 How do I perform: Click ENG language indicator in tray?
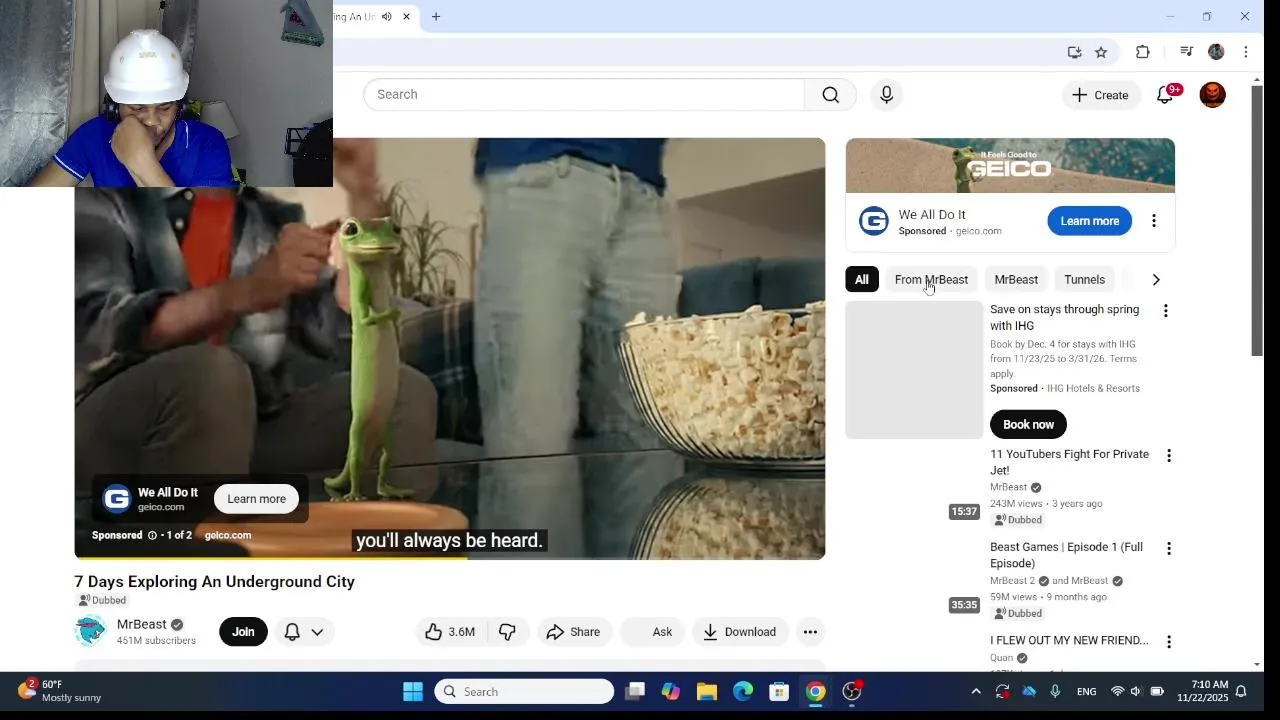[1086, 692]
